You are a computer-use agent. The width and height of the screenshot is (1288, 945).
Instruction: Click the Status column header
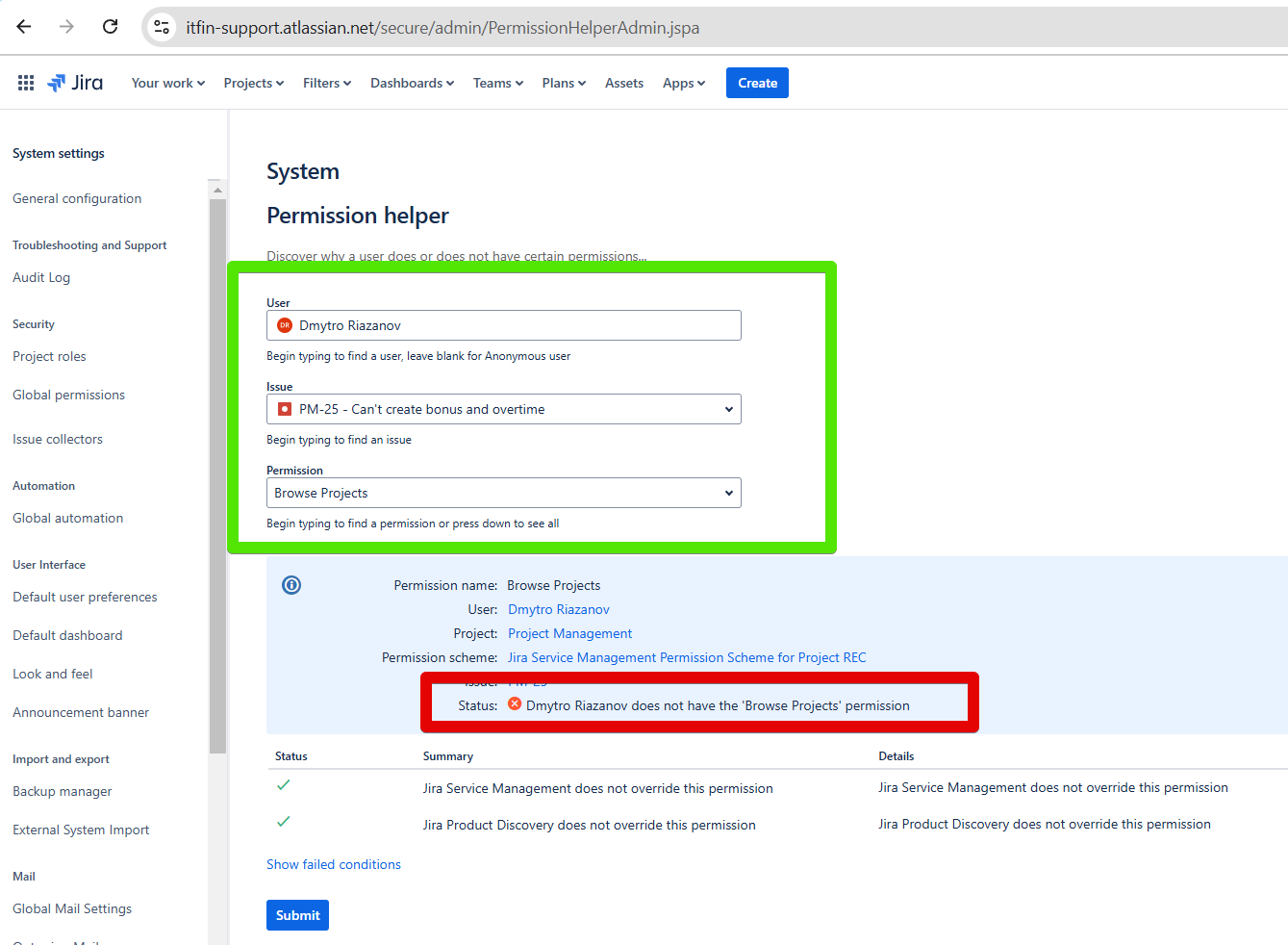(x=291, y=756)
